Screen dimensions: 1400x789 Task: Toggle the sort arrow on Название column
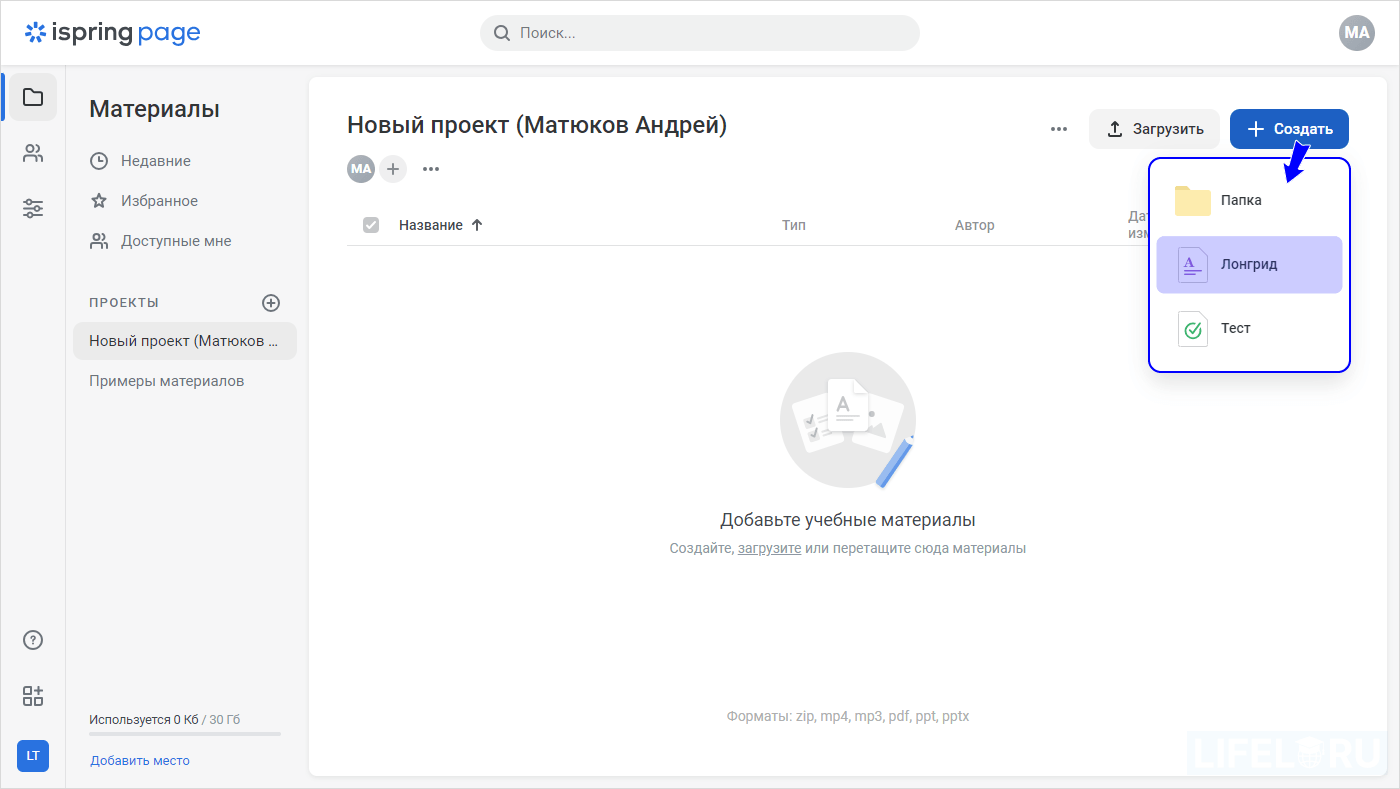coord(476,224)
